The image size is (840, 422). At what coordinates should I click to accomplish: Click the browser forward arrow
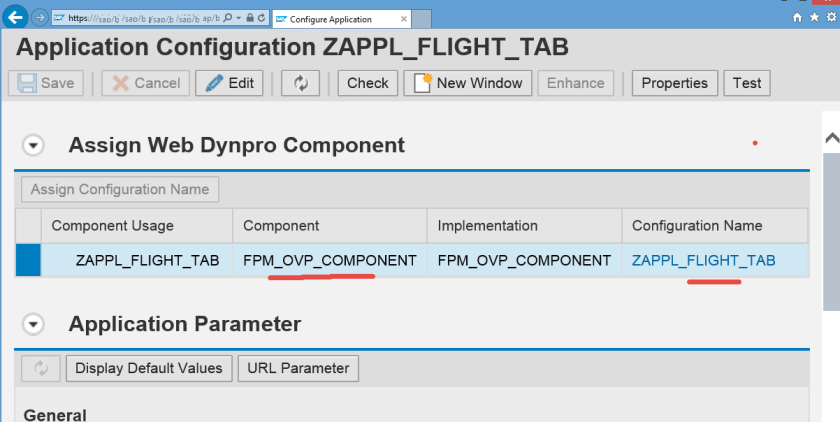[38, 18]
